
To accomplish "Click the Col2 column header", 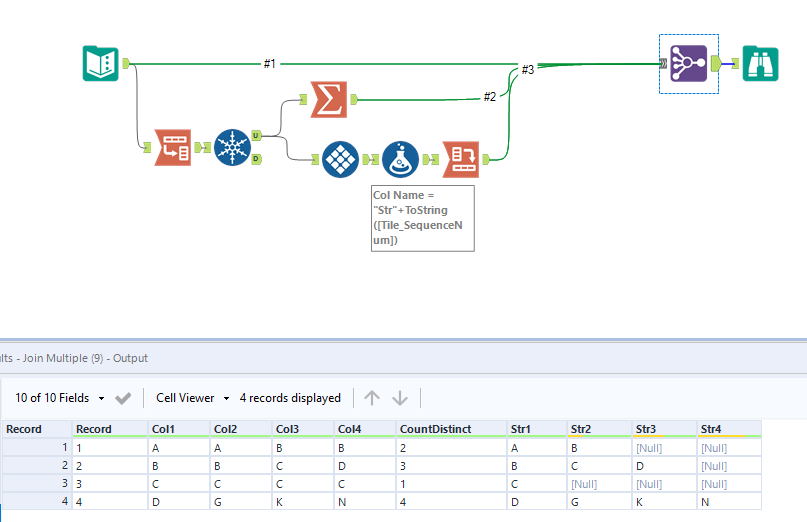I will tap(241, 429).
